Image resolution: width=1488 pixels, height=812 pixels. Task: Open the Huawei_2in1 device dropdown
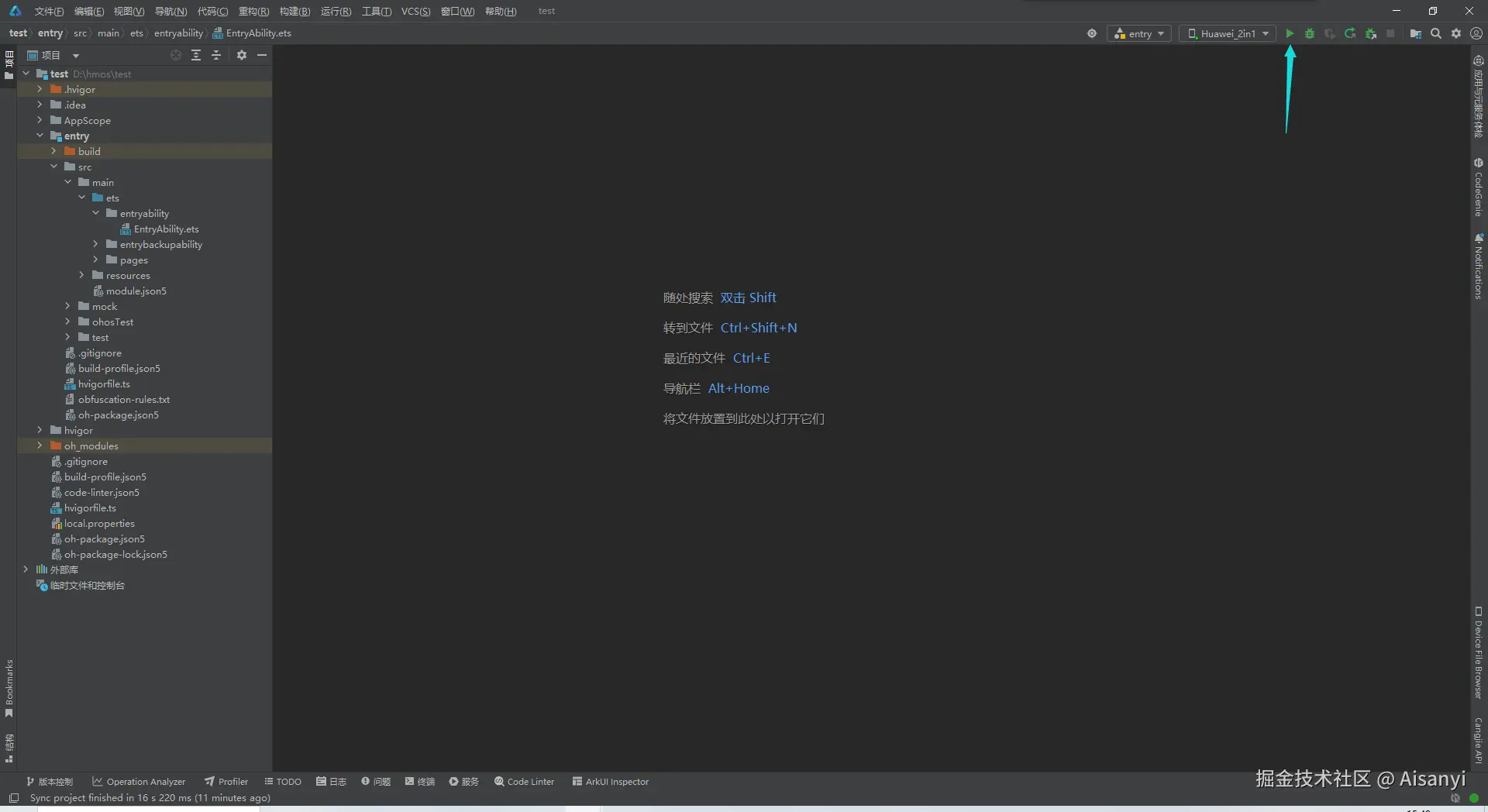[1228, 33]
